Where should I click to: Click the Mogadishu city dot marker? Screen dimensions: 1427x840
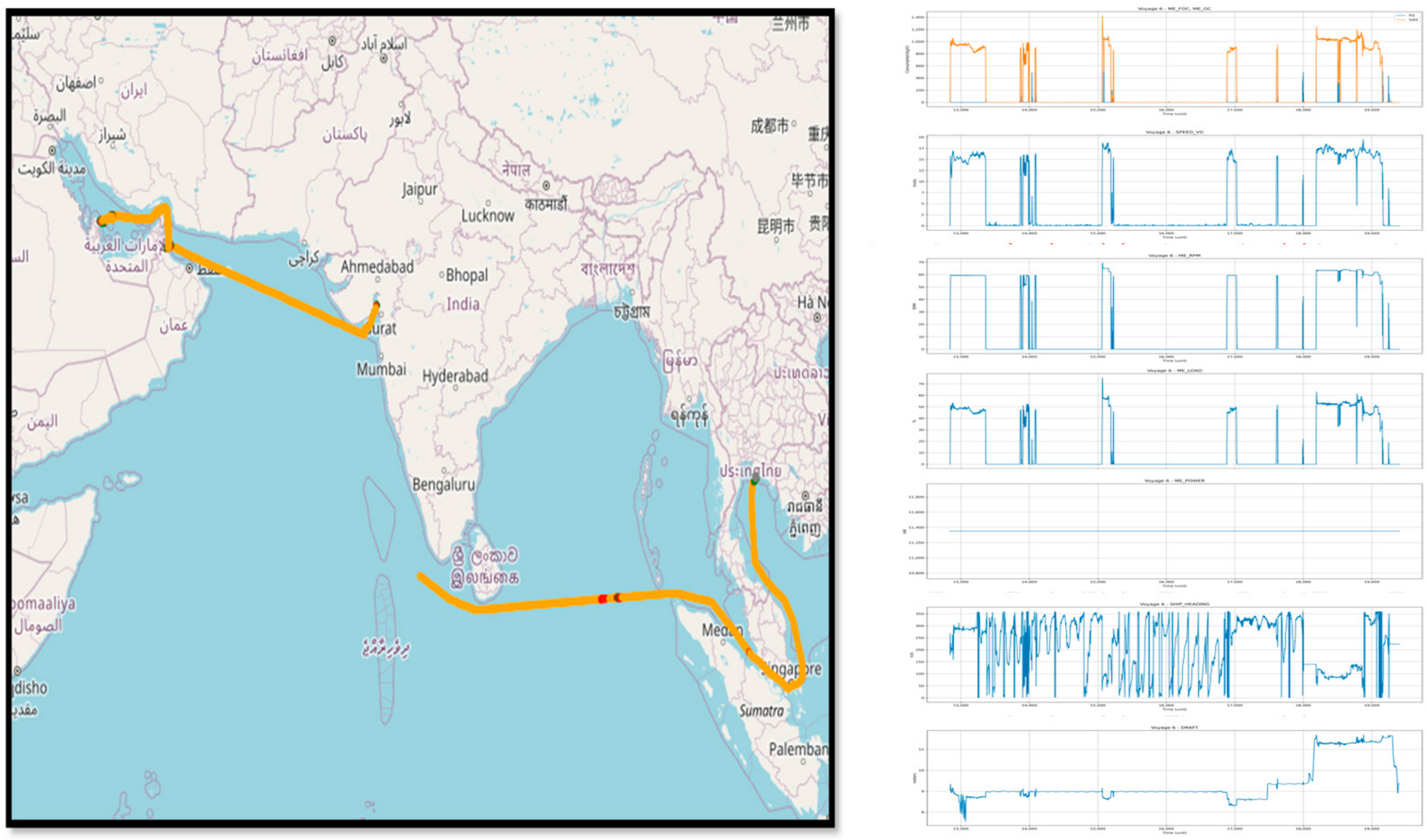coord(17,671)
